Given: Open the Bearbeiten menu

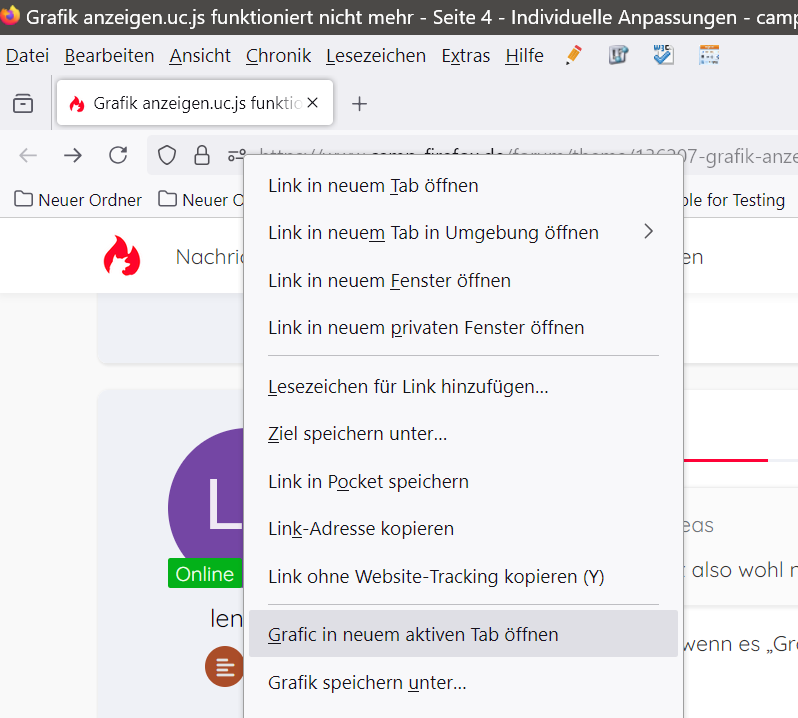Looking at the screenshot, I should [x=109, y=55].
